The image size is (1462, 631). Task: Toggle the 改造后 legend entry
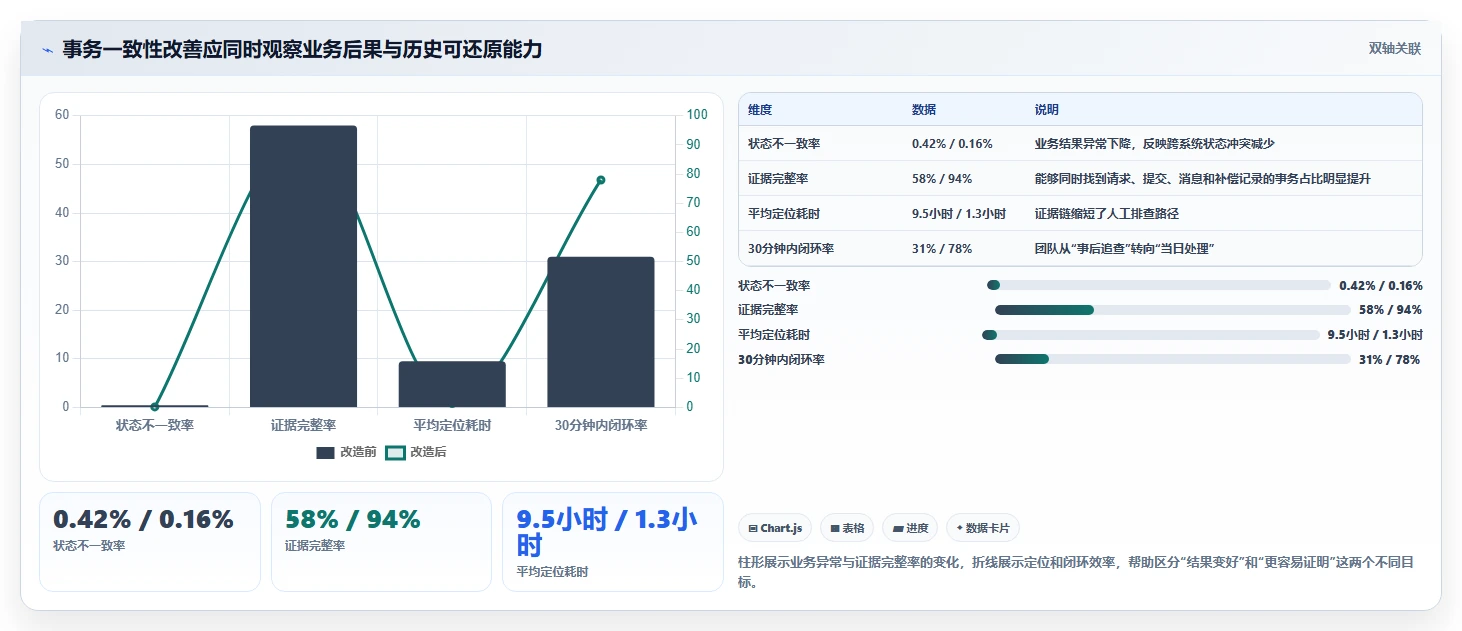[x=416, y=452]
